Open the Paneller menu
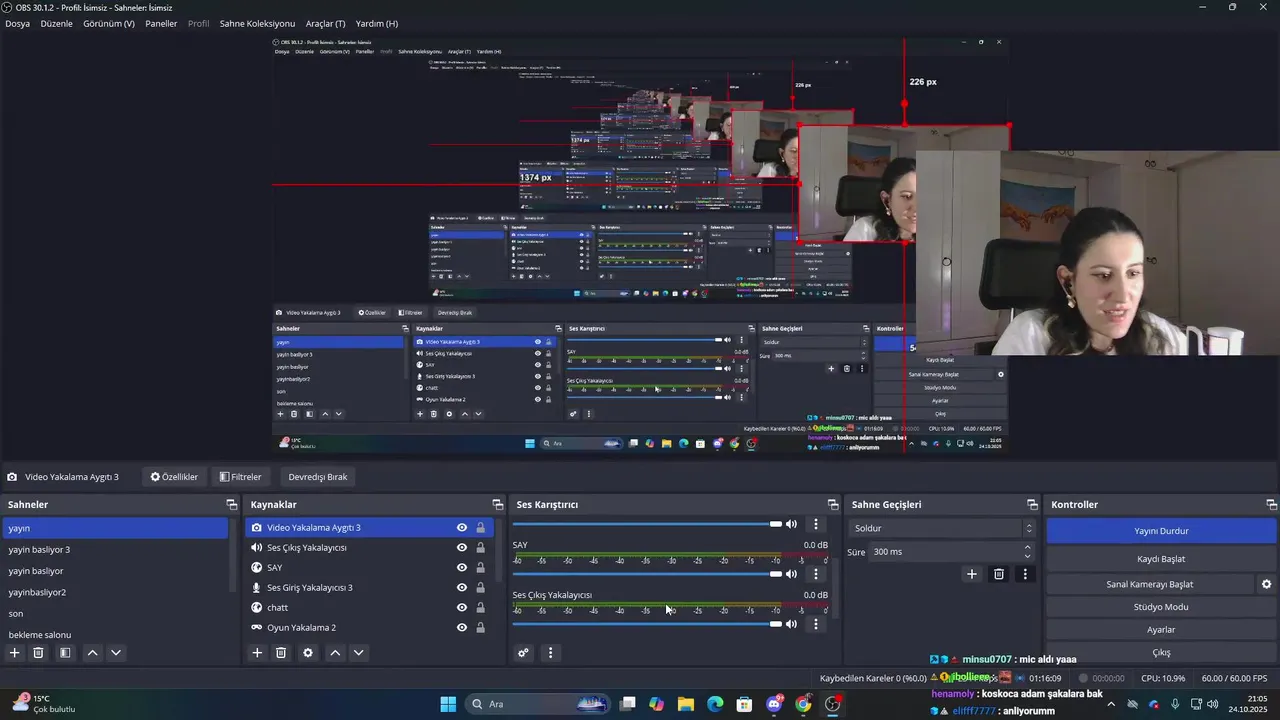1280x720 pixels. click(x=161, y=23)
